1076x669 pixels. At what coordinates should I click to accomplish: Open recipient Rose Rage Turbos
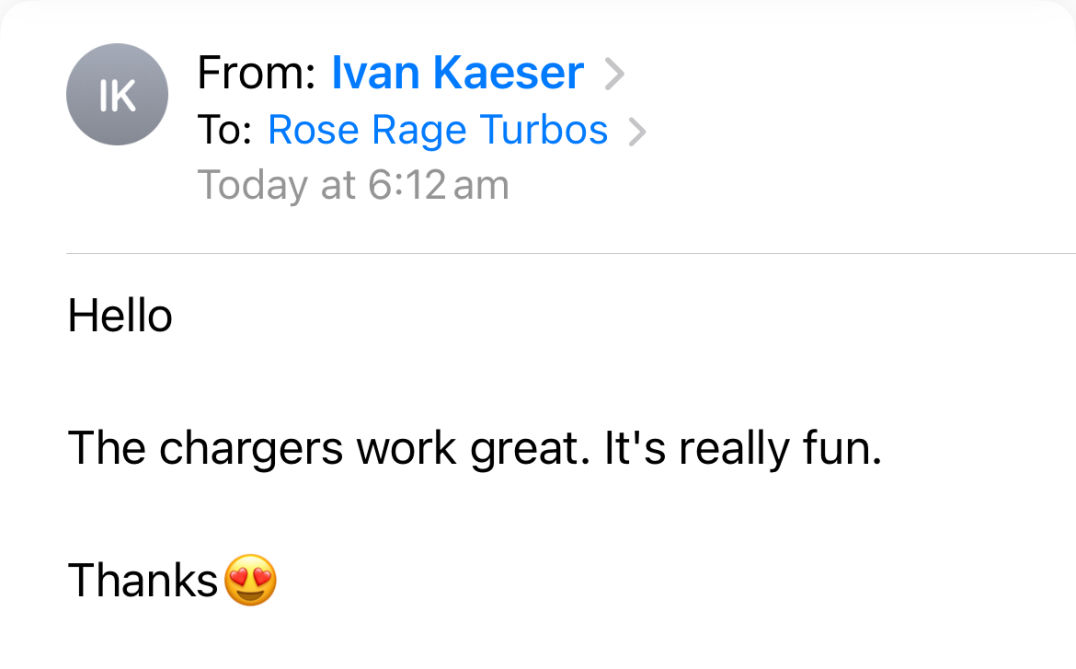pos(438,130)
